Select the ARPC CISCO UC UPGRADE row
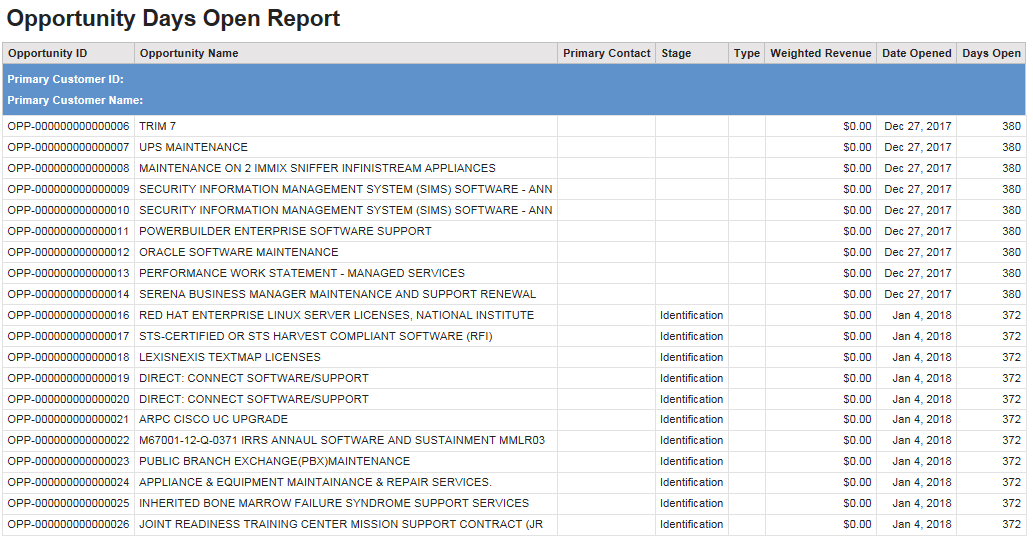 point(213,419)
